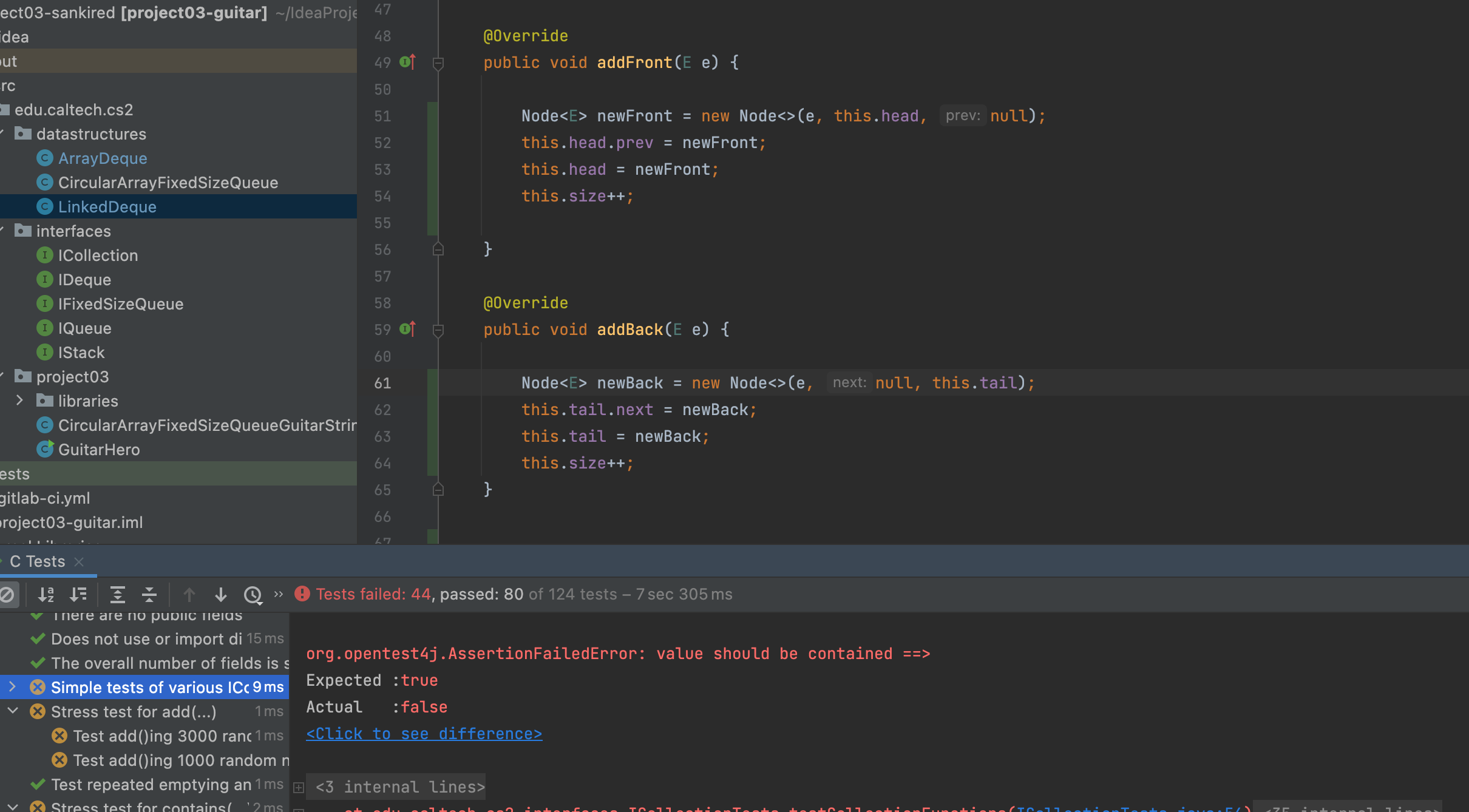
Task: Expand the libraries folder in project tree
Action: tap(19, 401)
